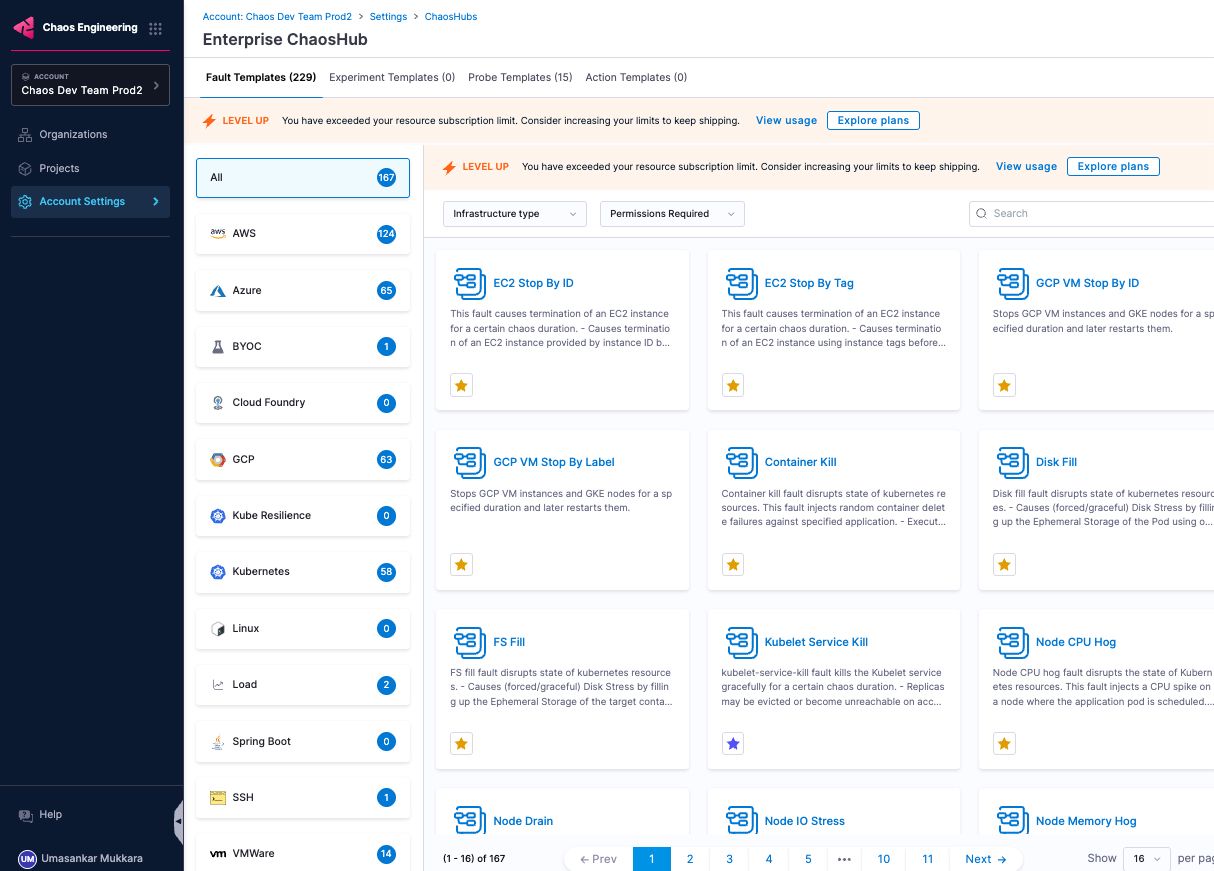Click the Kube Resilience icon
1214x871 pixels.
point(218,516)
